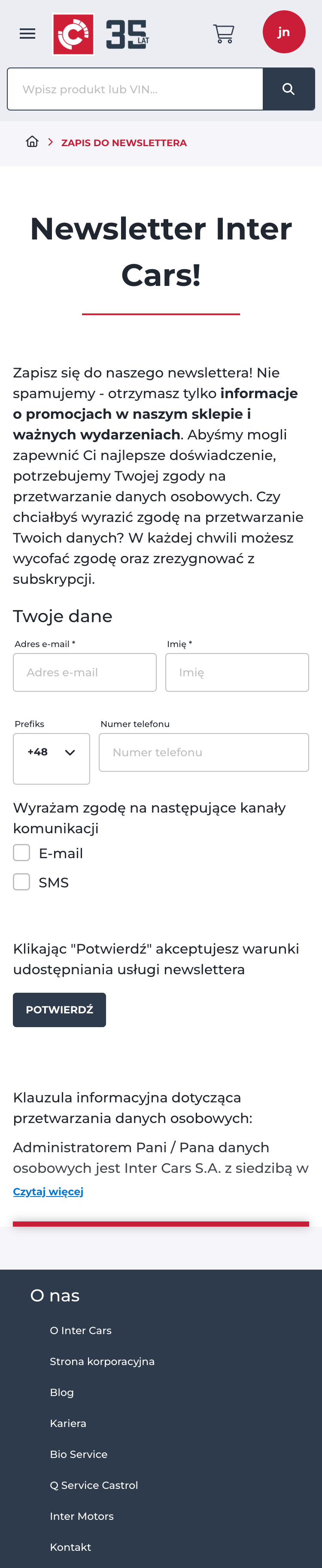322x1568 pixels.
Task: Open the Czytaj więcej link
Action: click(48, 1191)
